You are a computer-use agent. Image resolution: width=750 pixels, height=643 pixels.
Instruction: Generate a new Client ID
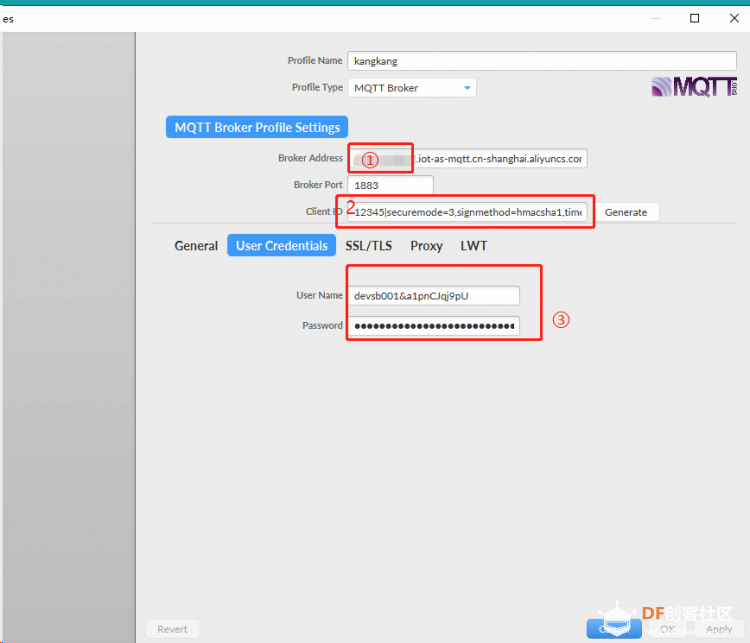tap(626, 212)
